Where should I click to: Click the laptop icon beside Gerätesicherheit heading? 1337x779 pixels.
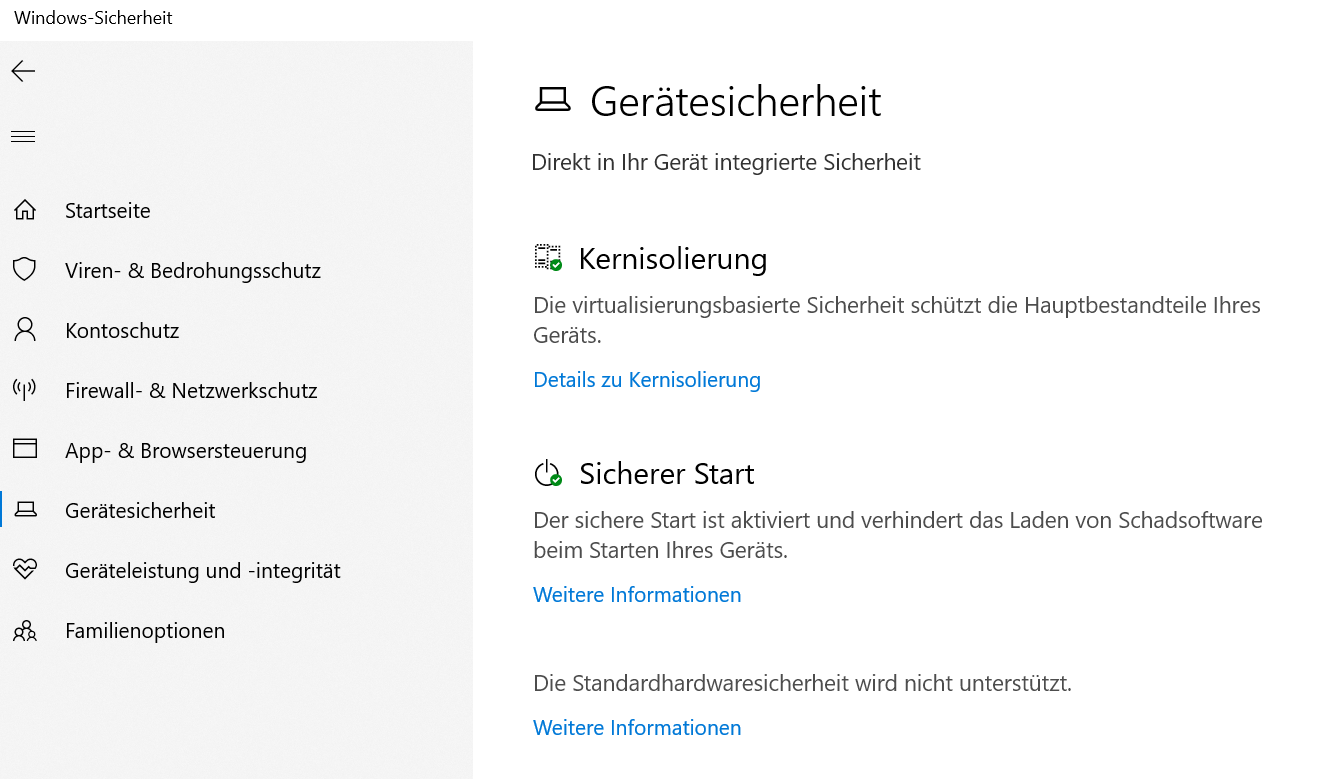point(553,100)
